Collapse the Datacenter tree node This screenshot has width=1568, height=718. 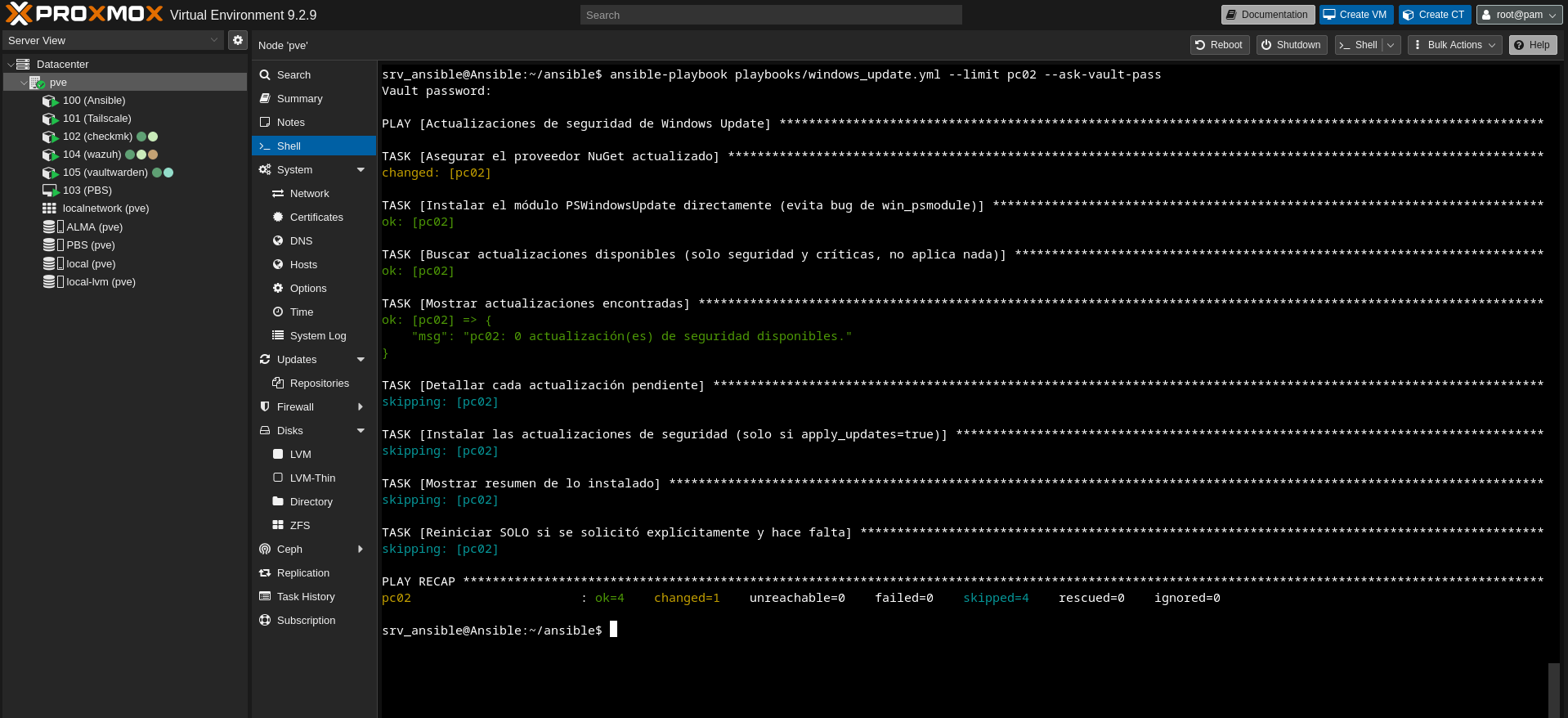[x=11, y=65]
